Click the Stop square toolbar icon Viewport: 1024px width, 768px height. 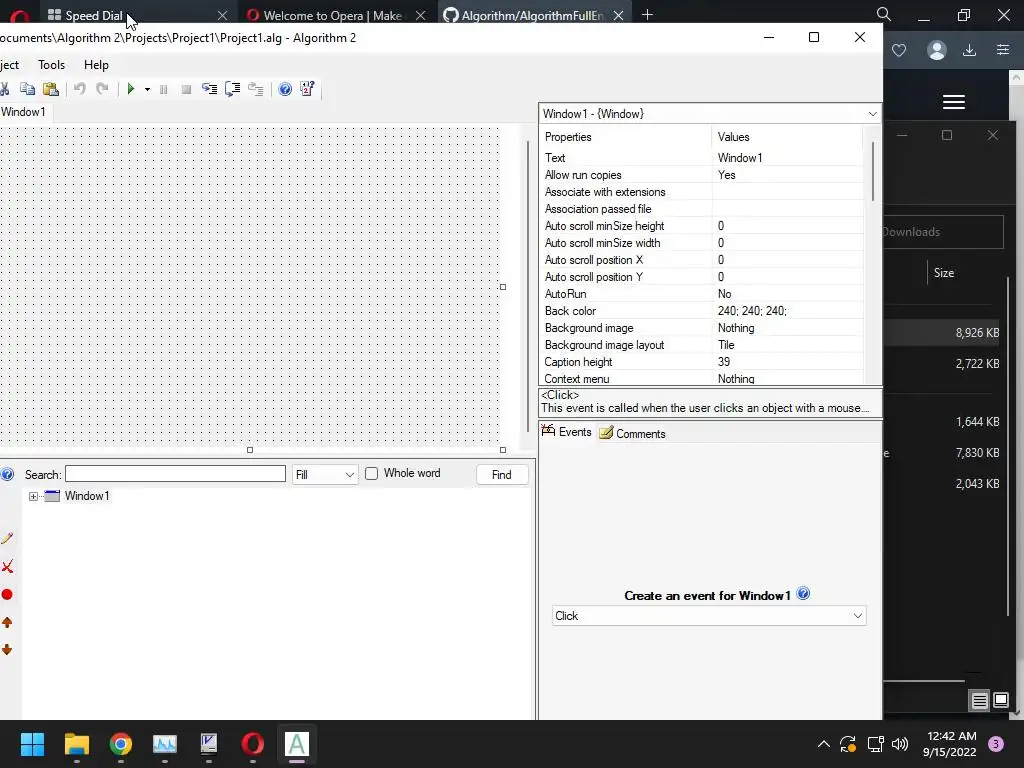[186, 89]
